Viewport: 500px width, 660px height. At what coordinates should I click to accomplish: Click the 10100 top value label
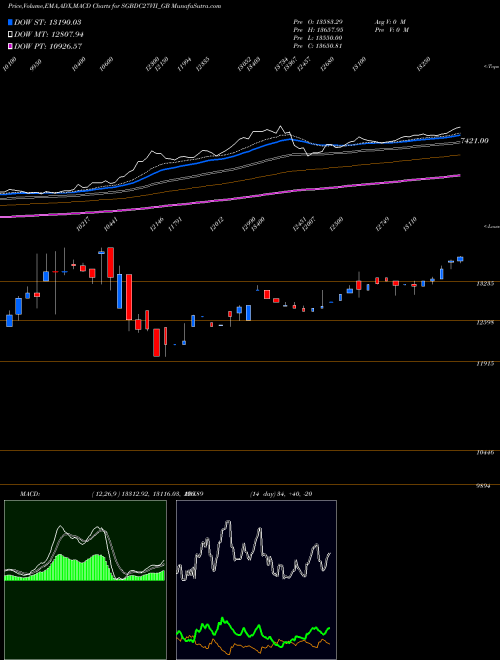(x=9, y=64)
